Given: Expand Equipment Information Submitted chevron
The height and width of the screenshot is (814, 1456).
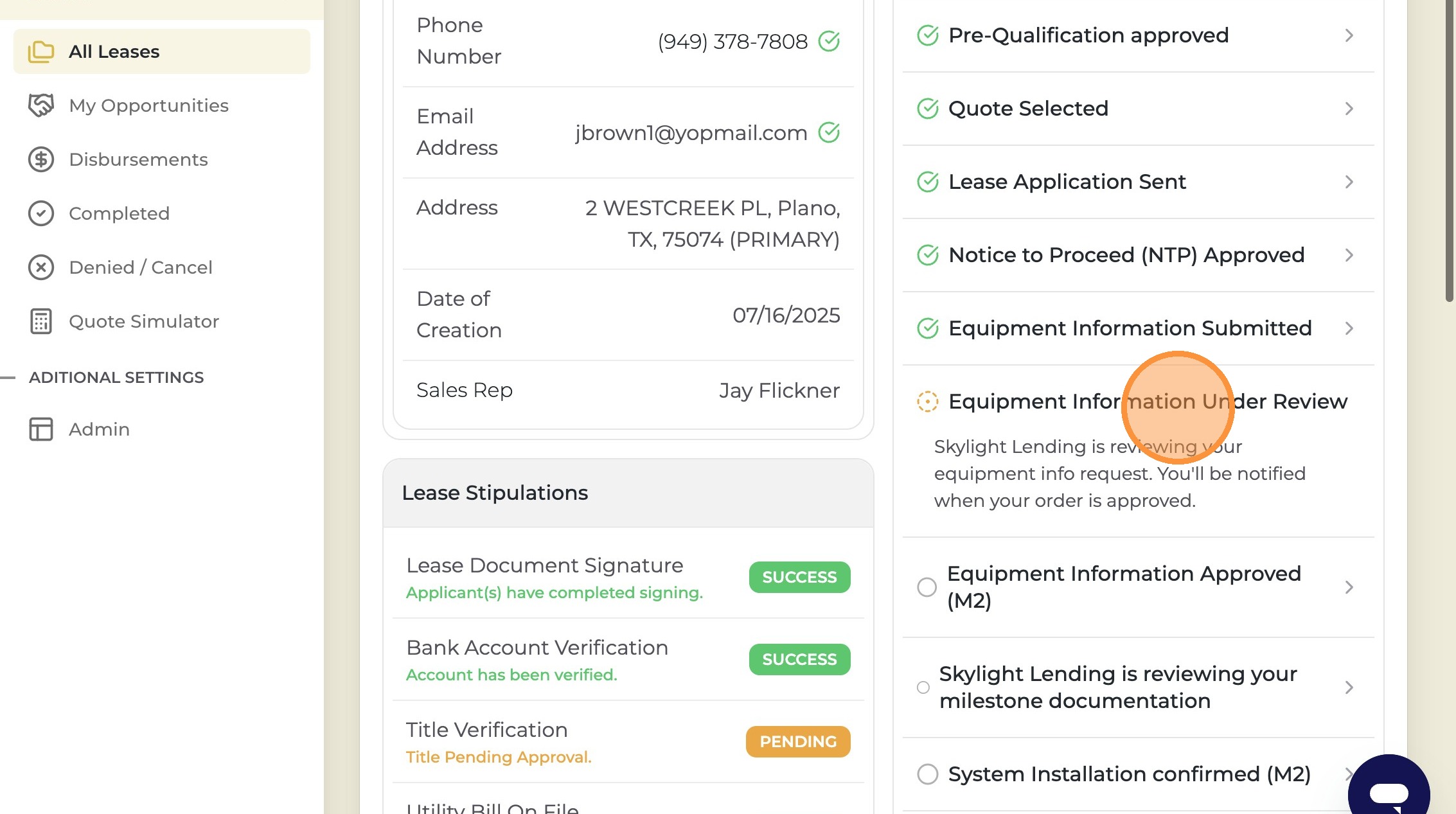Looking at the screenshot, I should click(1349, 328).
